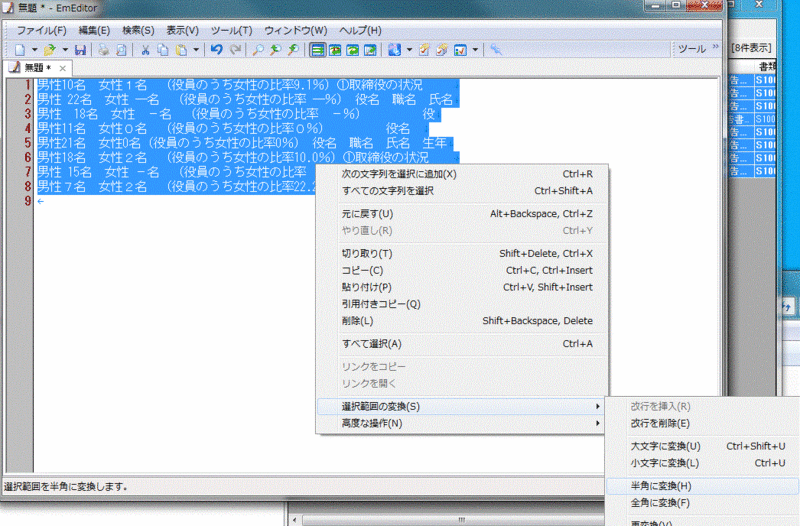This screenshot has height=526, width=800.
Task: Open the 表示(V) menu
Action: point(182,31)
